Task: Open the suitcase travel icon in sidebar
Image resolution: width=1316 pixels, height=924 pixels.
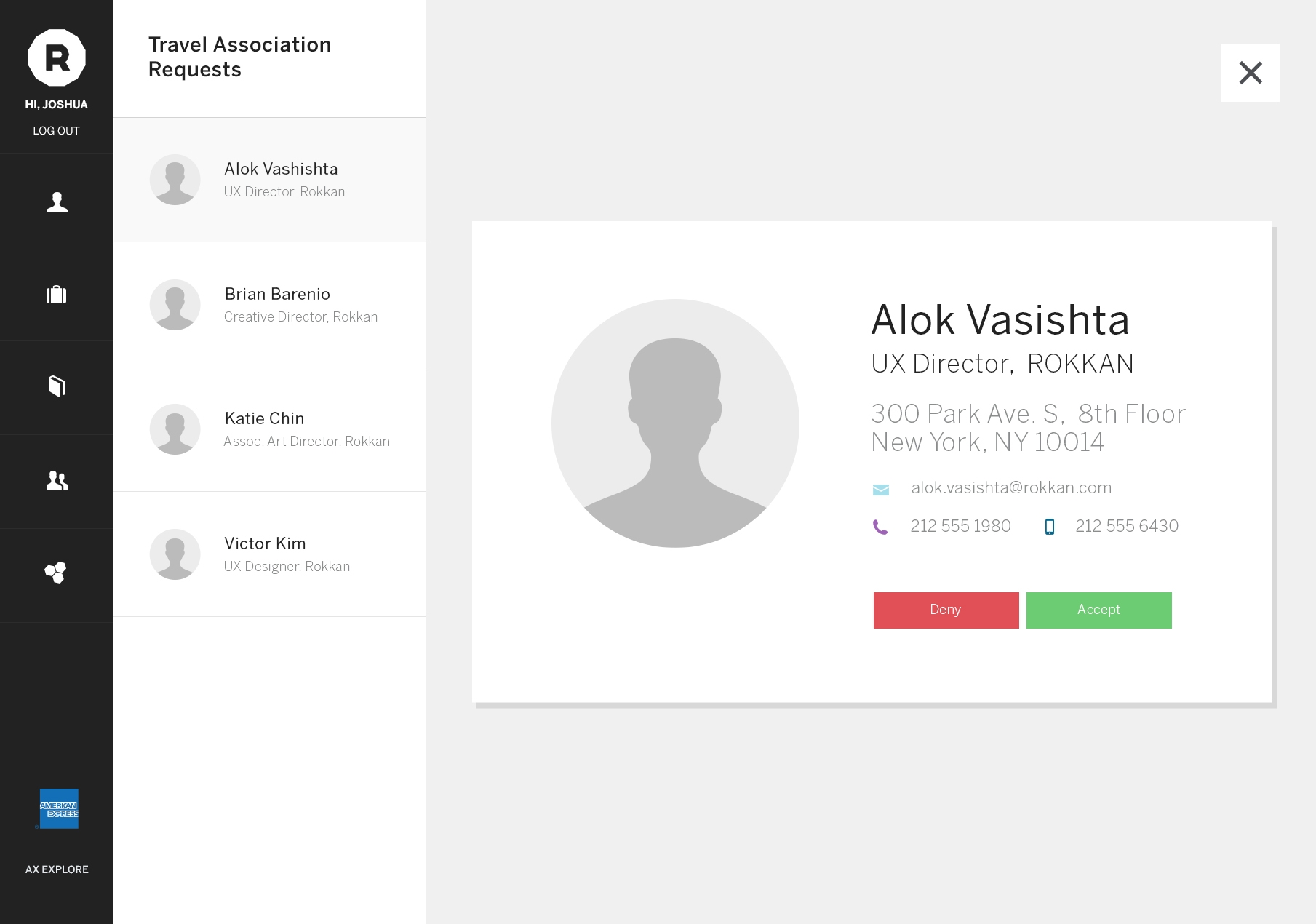Action: point(57,295)
